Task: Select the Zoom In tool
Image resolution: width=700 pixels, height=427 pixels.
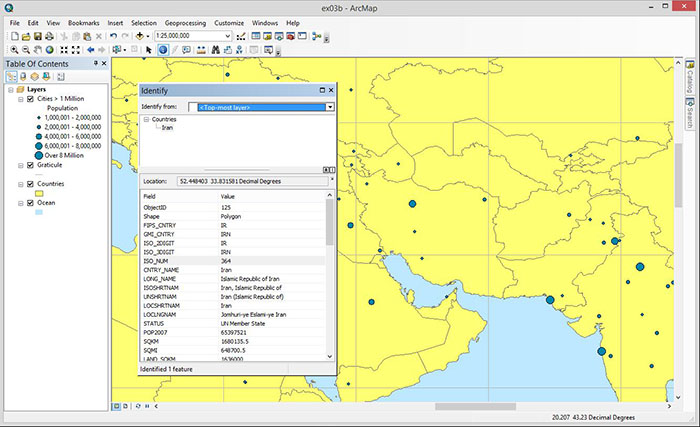Action: (14, 50)
